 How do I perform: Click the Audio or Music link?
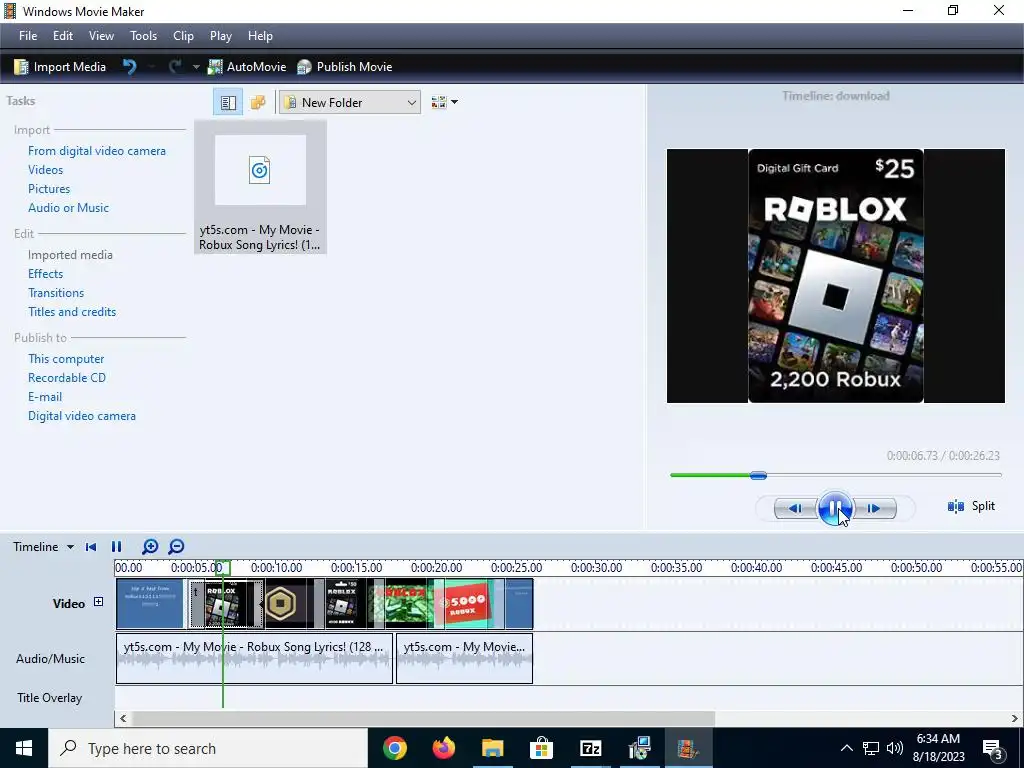[x=69, y=208]
